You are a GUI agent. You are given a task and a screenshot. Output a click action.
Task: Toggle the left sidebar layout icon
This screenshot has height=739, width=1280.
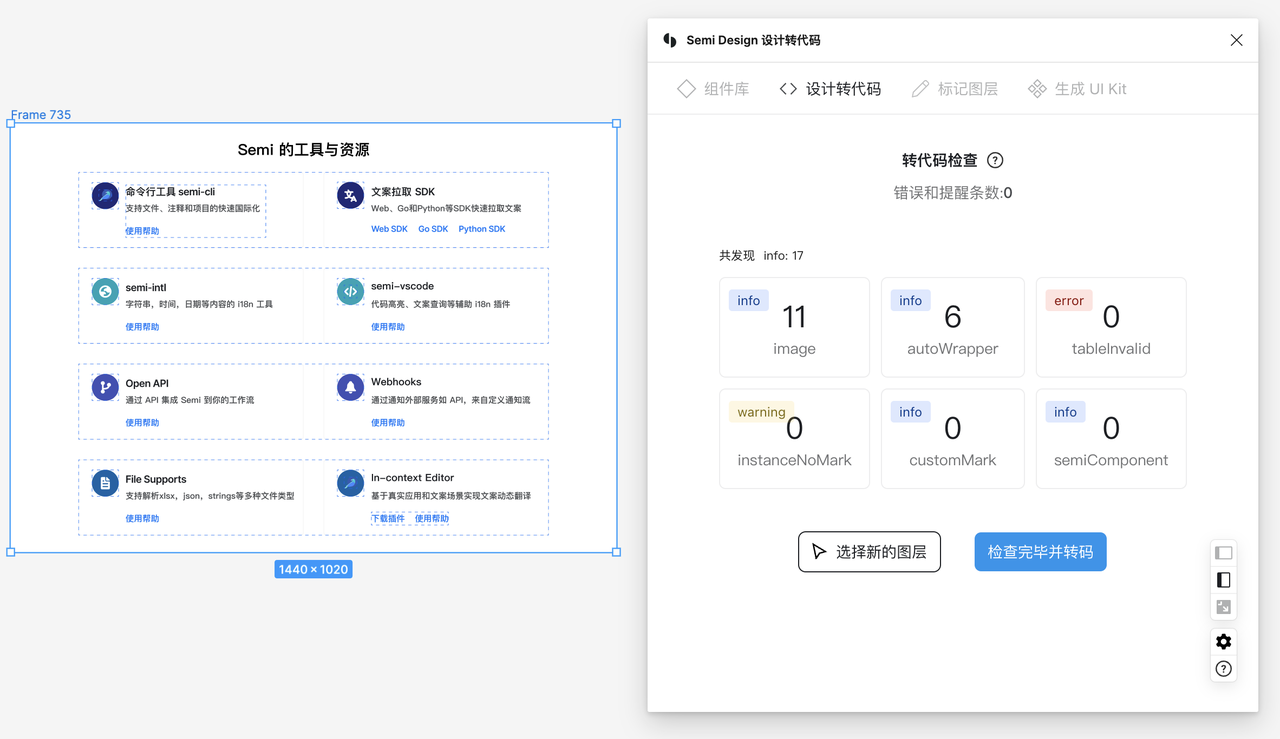coord(1223,553)
